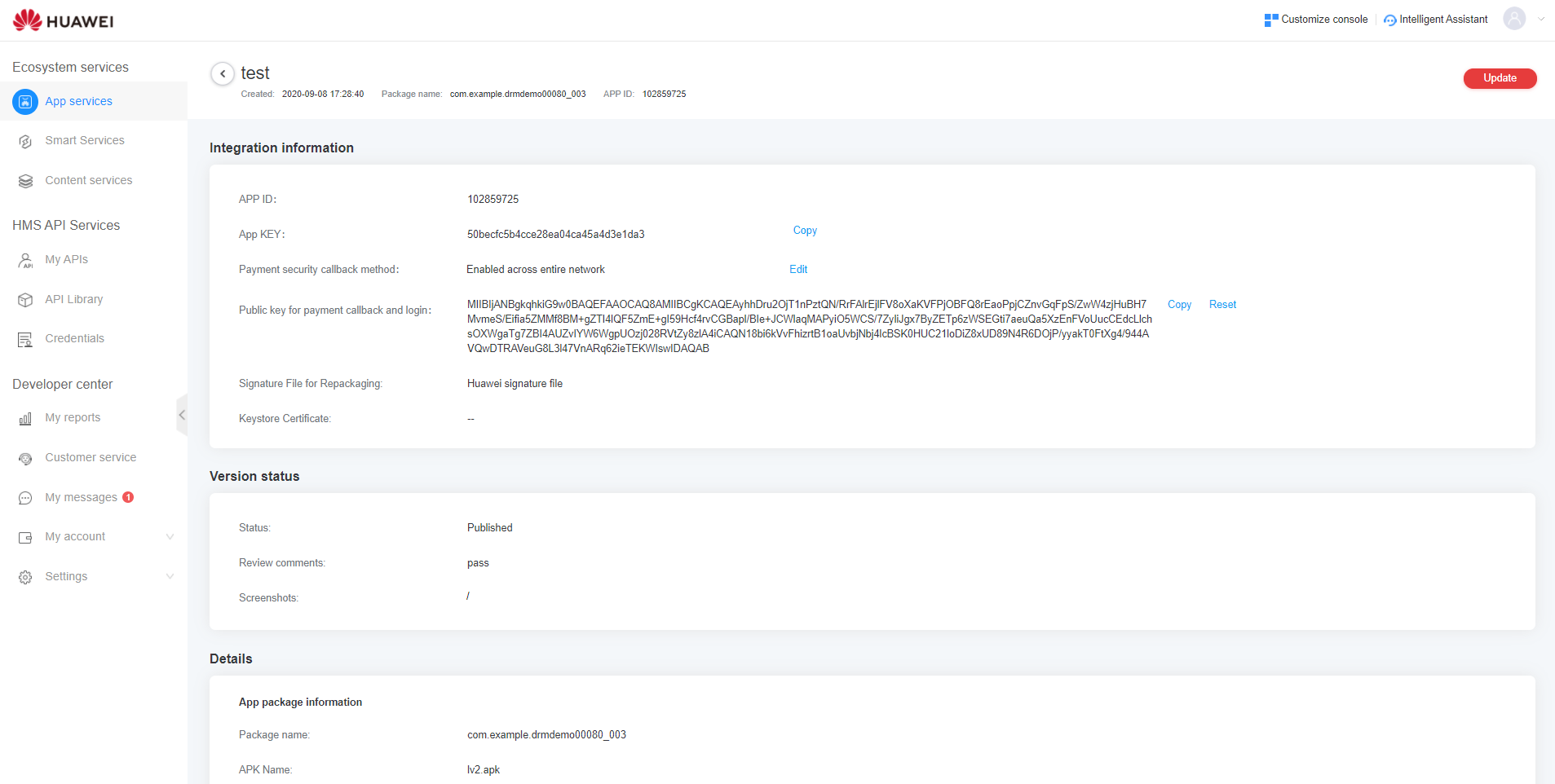Click the Published status text
This screenshot has width=1555, height=784.
489,527
